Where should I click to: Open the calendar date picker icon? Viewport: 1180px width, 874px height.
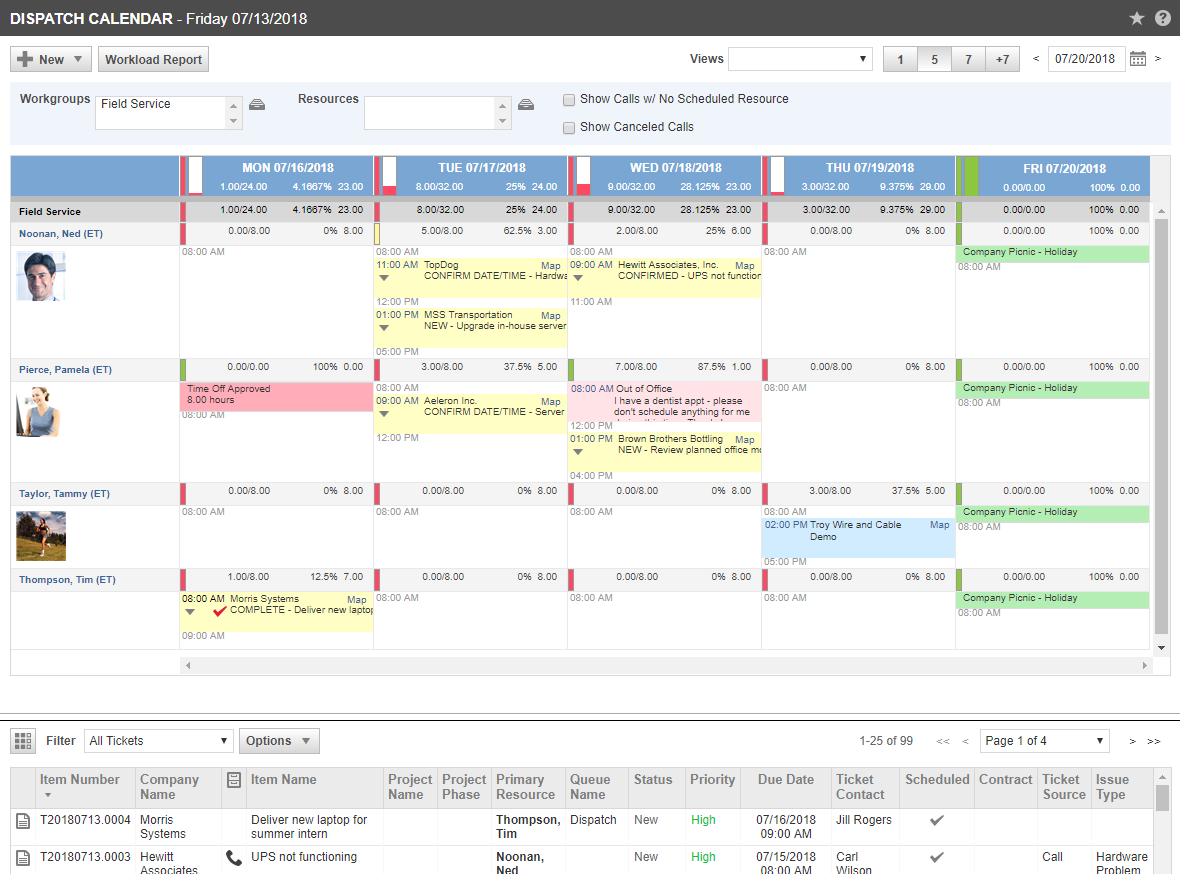pos(1138,59)
